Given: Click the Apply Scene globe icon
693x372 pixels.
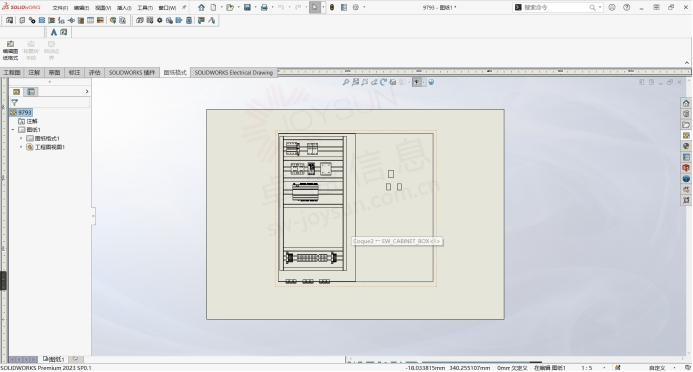Looking at the screenshot, I should click(x=431, y=82).
